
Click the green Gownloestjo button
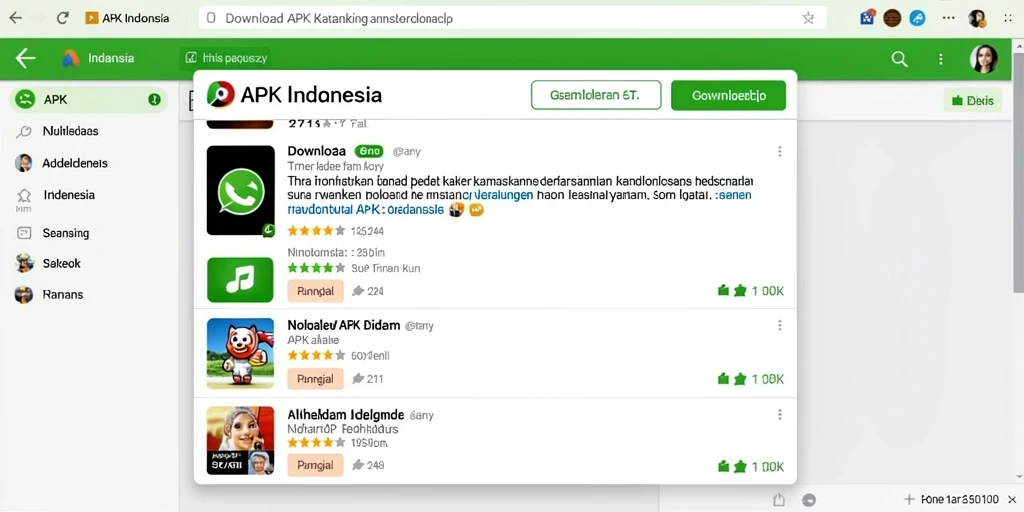coord(728,95)
